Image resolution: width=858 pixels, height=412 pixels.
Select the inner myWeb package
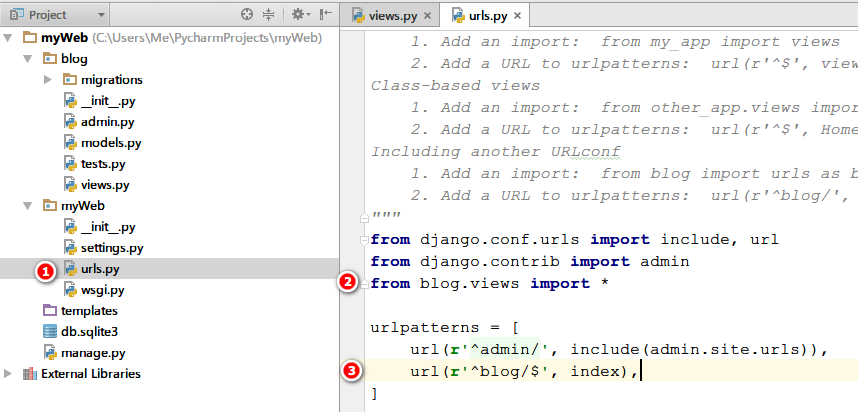click(83, 206)
